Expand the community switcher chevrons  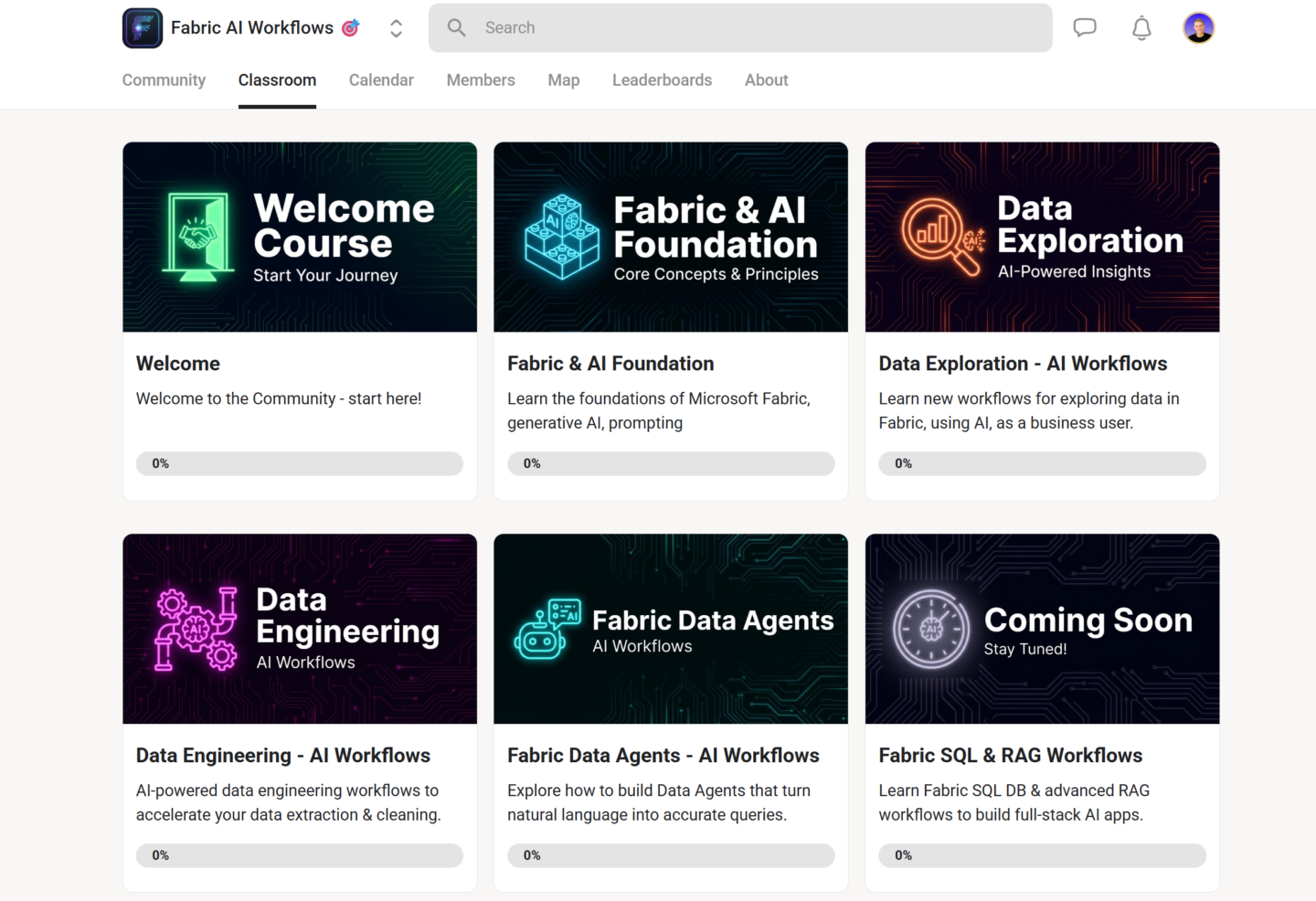tap(396, 28)
